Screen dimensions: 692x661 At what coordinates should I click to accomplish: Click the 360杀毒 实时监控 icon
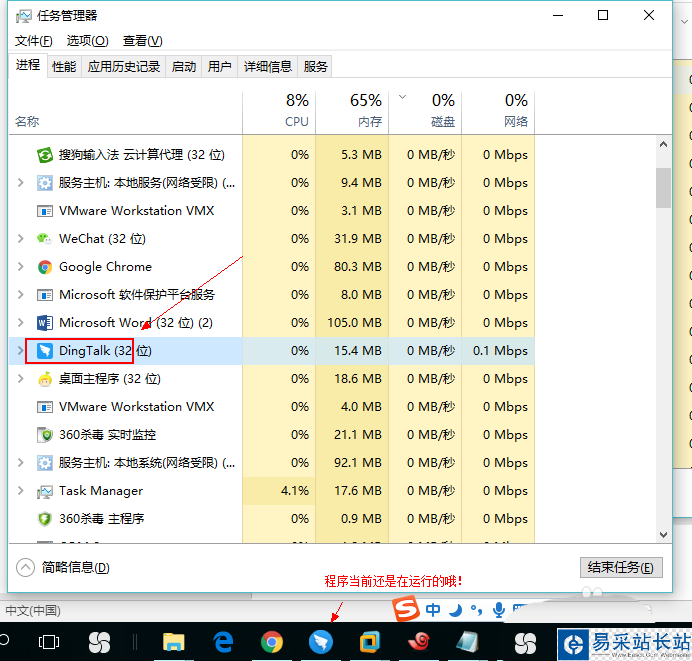click(45, 435)
